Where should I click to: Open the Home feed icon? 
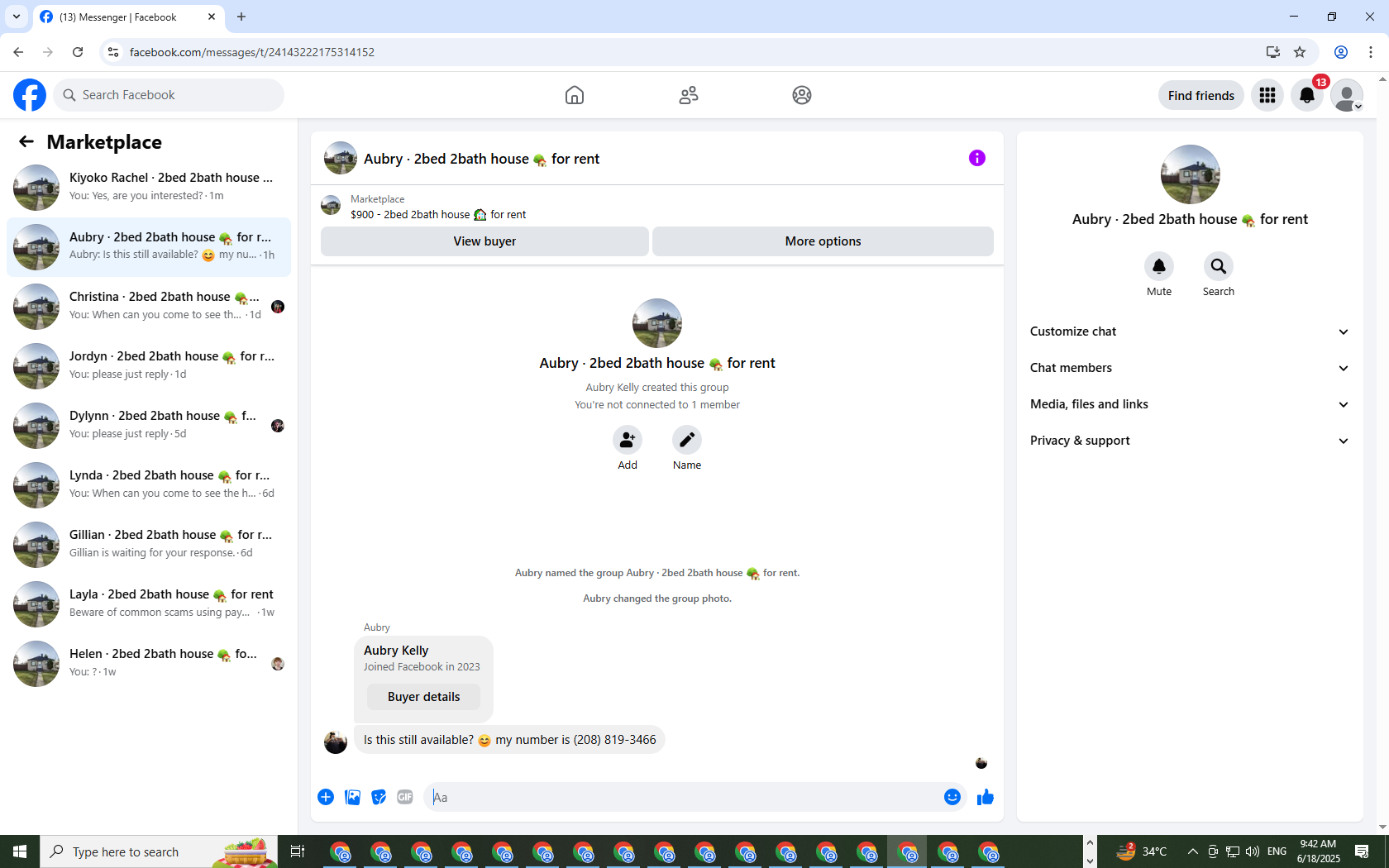(575, 95)
